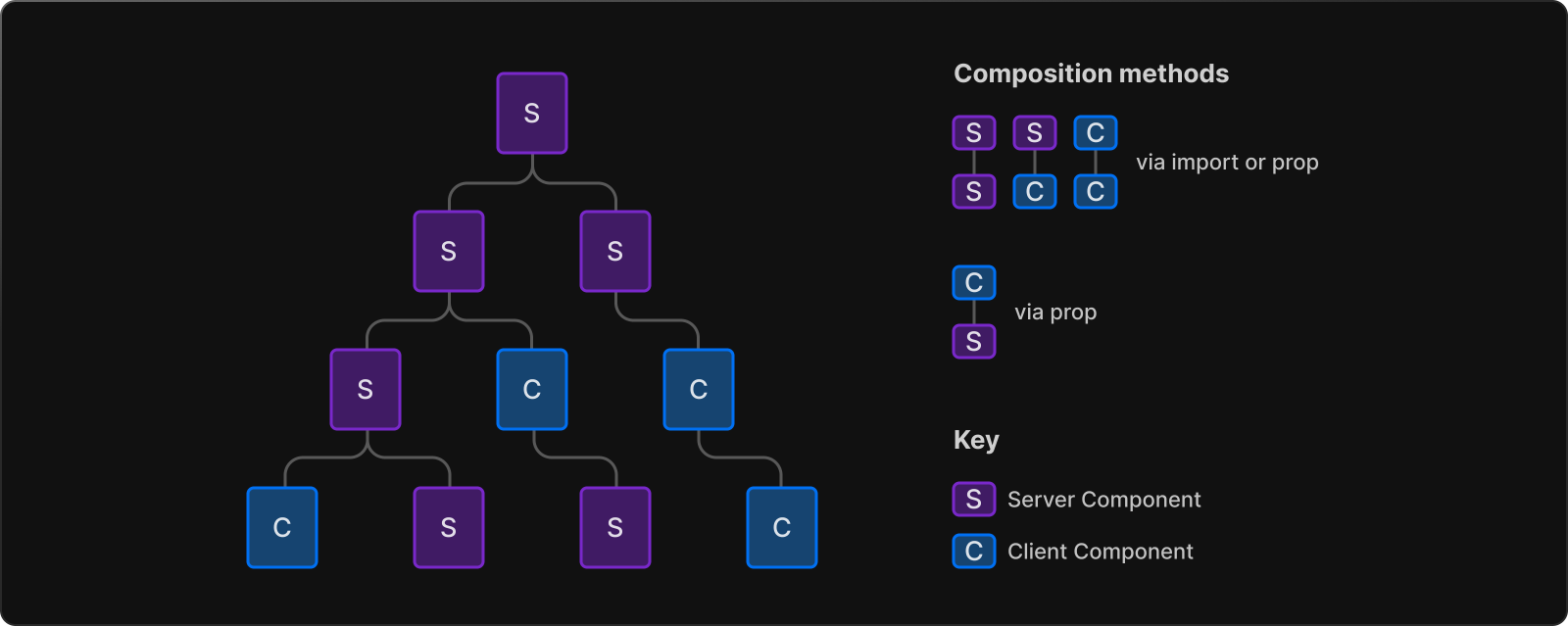This screenshot has width=1568, height=626.
Task: Select the leftmost C node in the bottom row
Action: 282,527
